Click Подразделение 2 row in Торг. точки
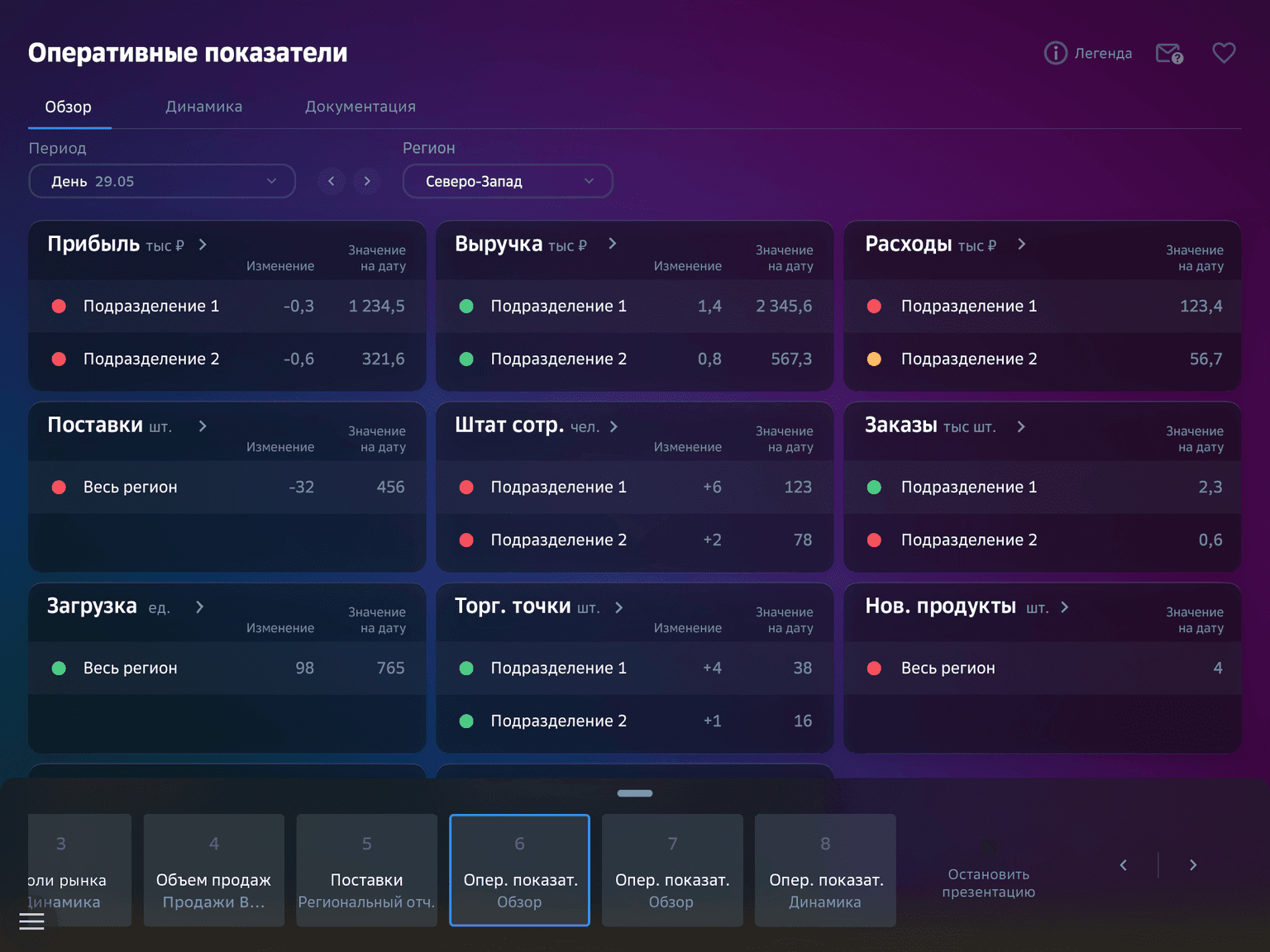1270x952 pixels. click(635, 721)
